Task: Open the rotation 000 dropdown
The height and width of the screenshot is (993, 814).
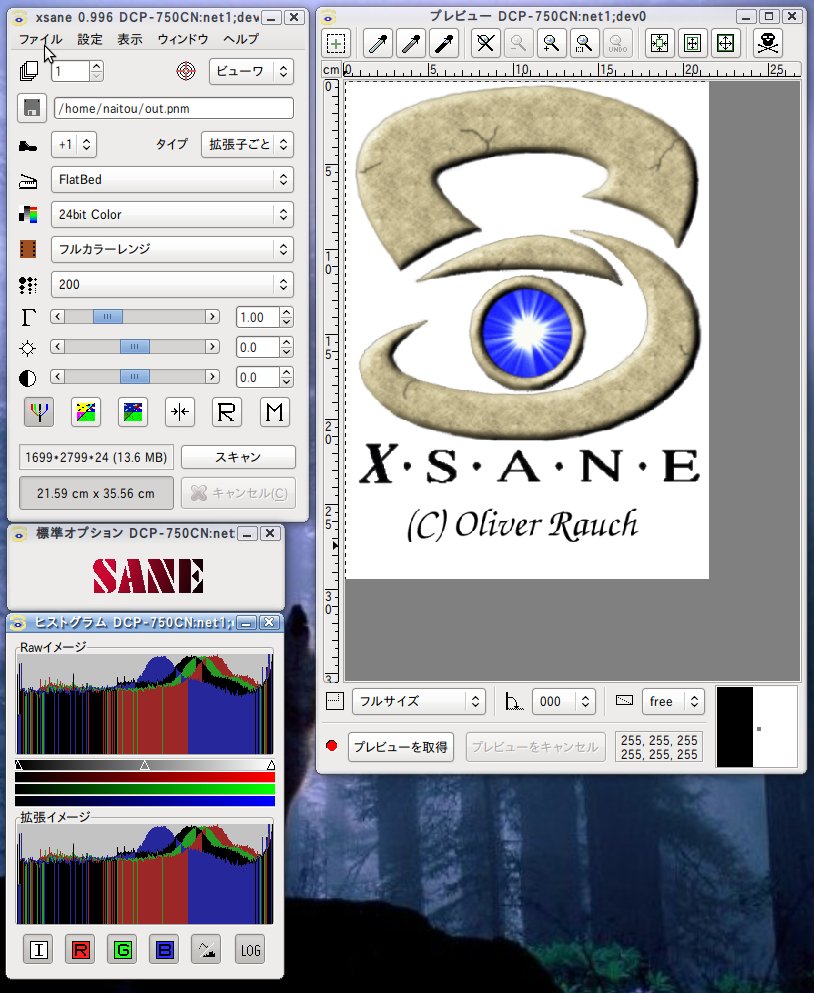Action: pos(564,702)
